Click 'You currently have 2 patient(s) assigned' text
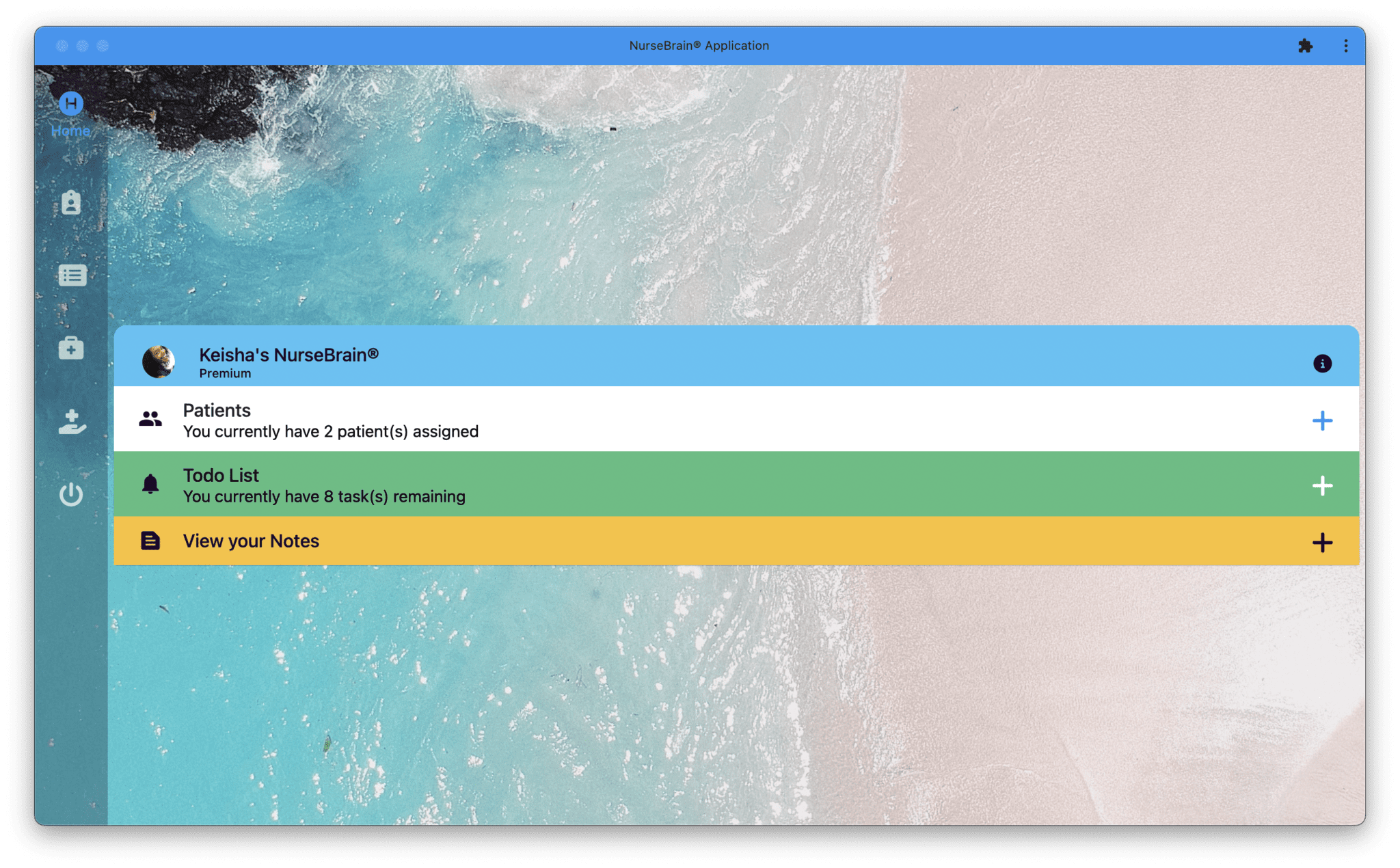Screen dimensions: 1400x868 331,432
